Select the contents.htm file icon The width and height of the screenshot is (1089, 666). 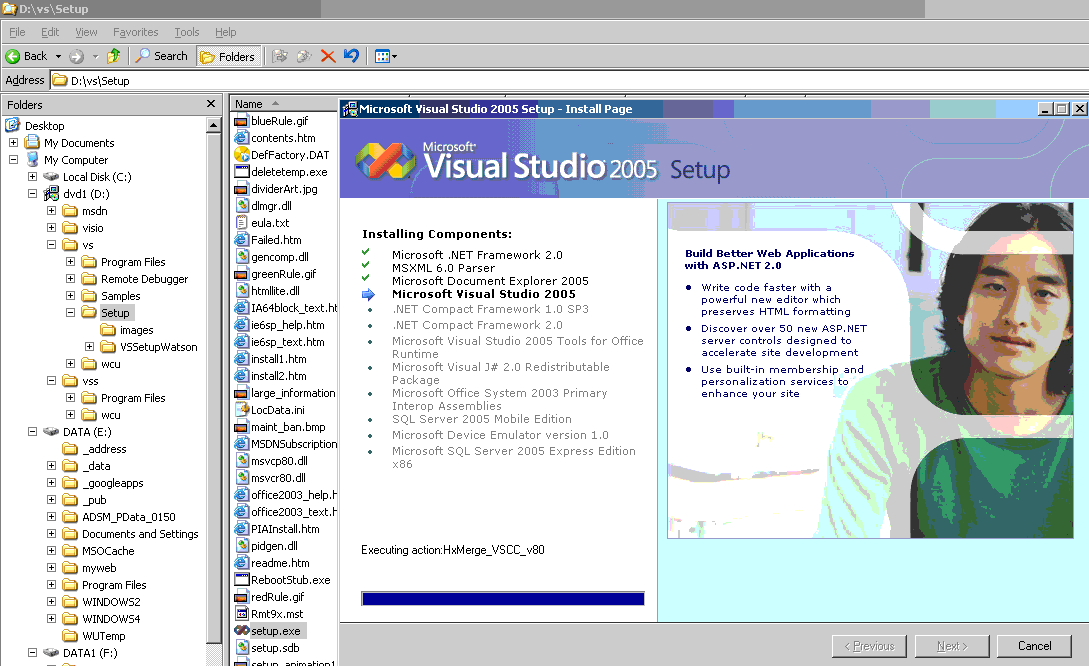(x=242, y=138)
